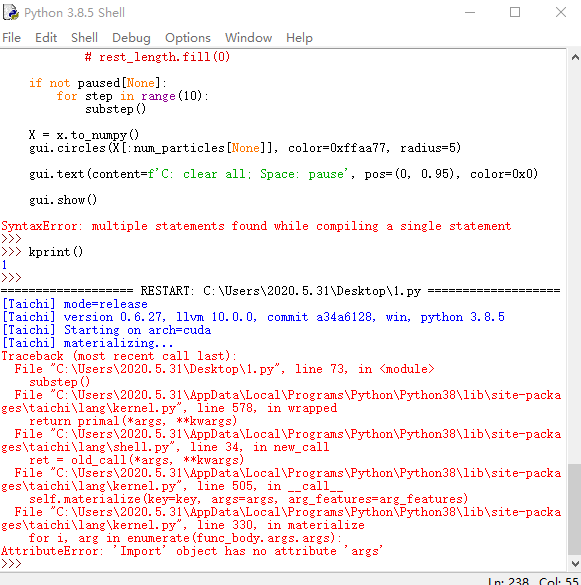Open the Help menu
Screen dimensions: 581x585
[x=299, y=38]
